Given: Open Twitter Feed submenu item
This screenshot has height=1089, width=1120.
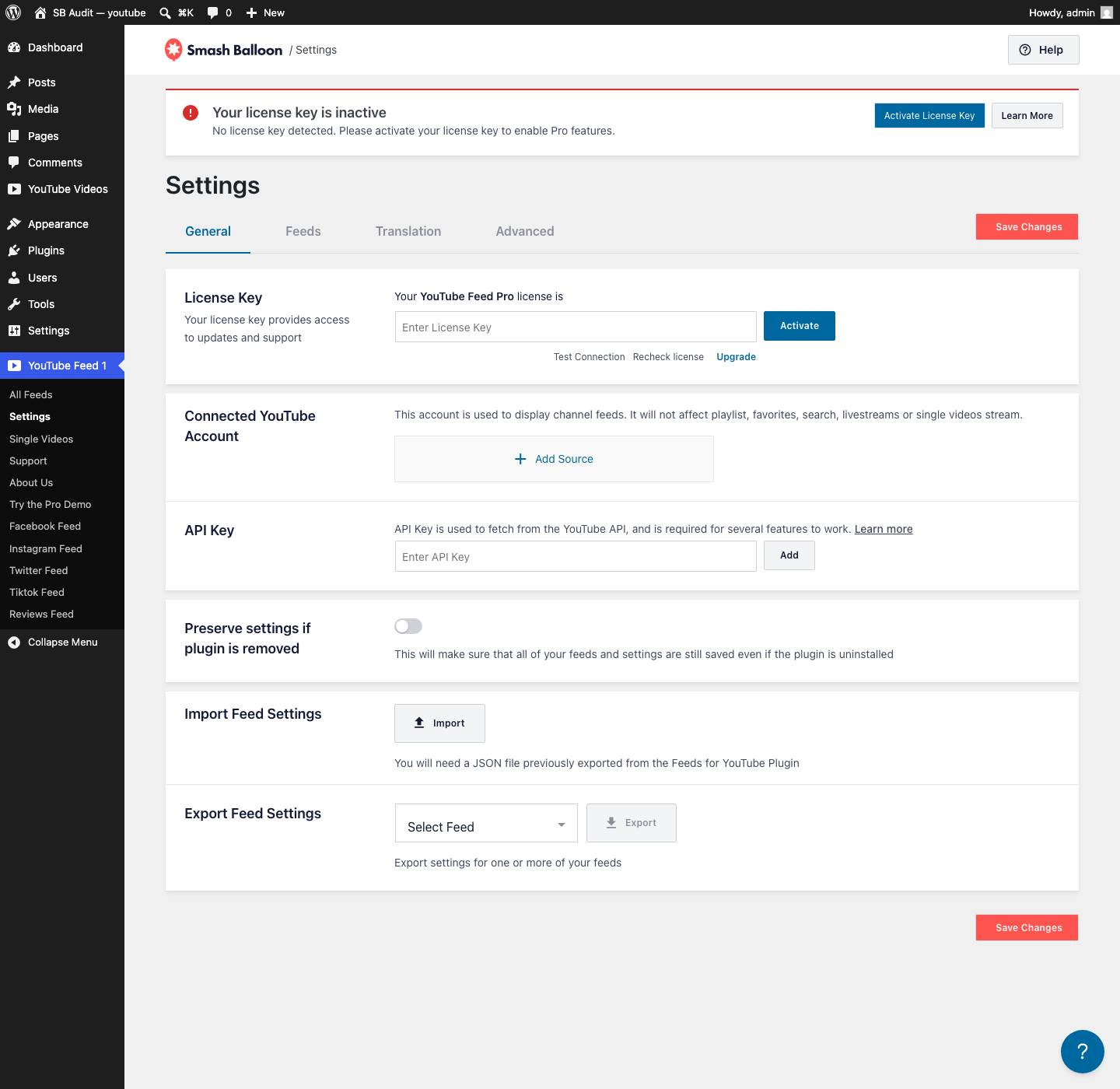Looking at the screenshot, I should tap(39, 571).
